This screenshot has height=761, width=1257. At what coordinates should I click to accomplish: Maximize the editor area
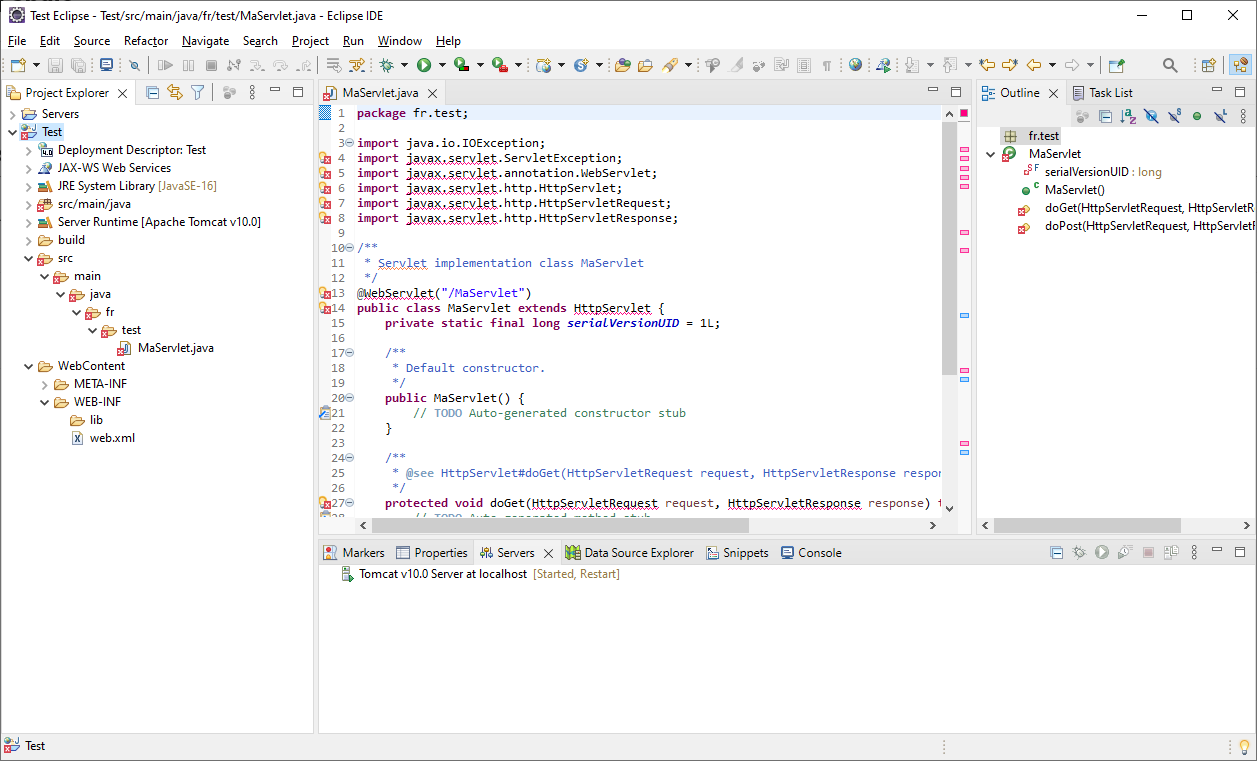click(x=955, y=92)
